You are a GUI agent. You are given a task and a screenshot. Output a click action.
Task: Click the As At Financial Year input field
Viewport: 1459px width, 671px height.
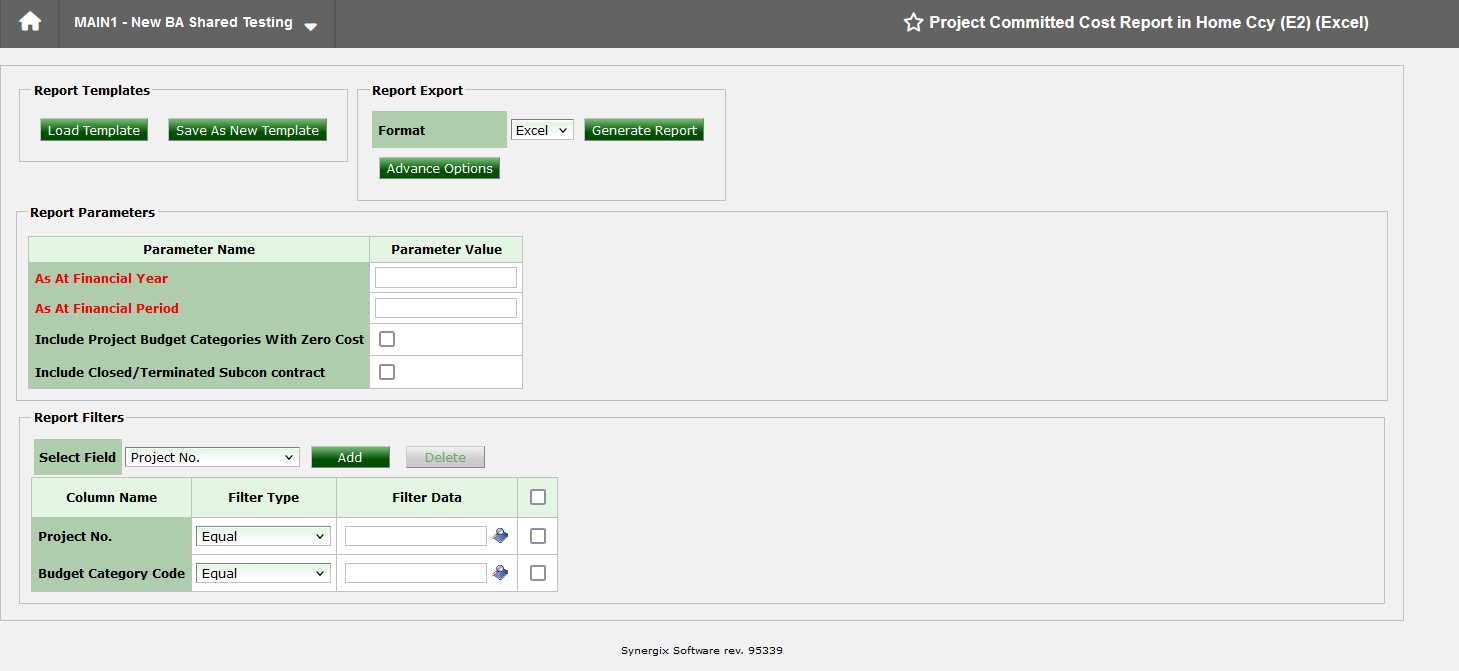(x=445, y=277)
